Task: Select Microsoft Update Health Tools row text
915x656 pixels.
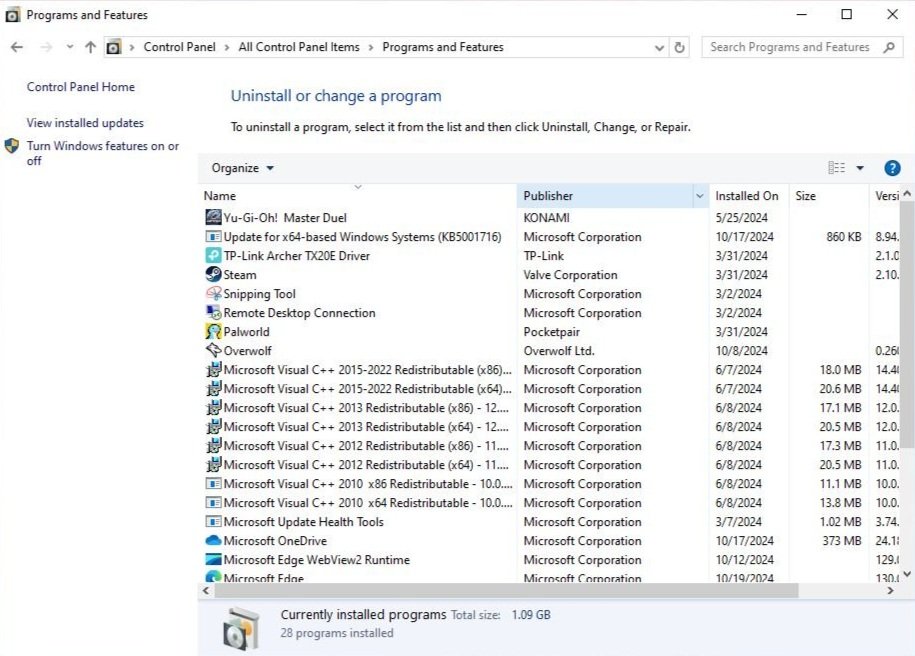Action: point(303,522)
